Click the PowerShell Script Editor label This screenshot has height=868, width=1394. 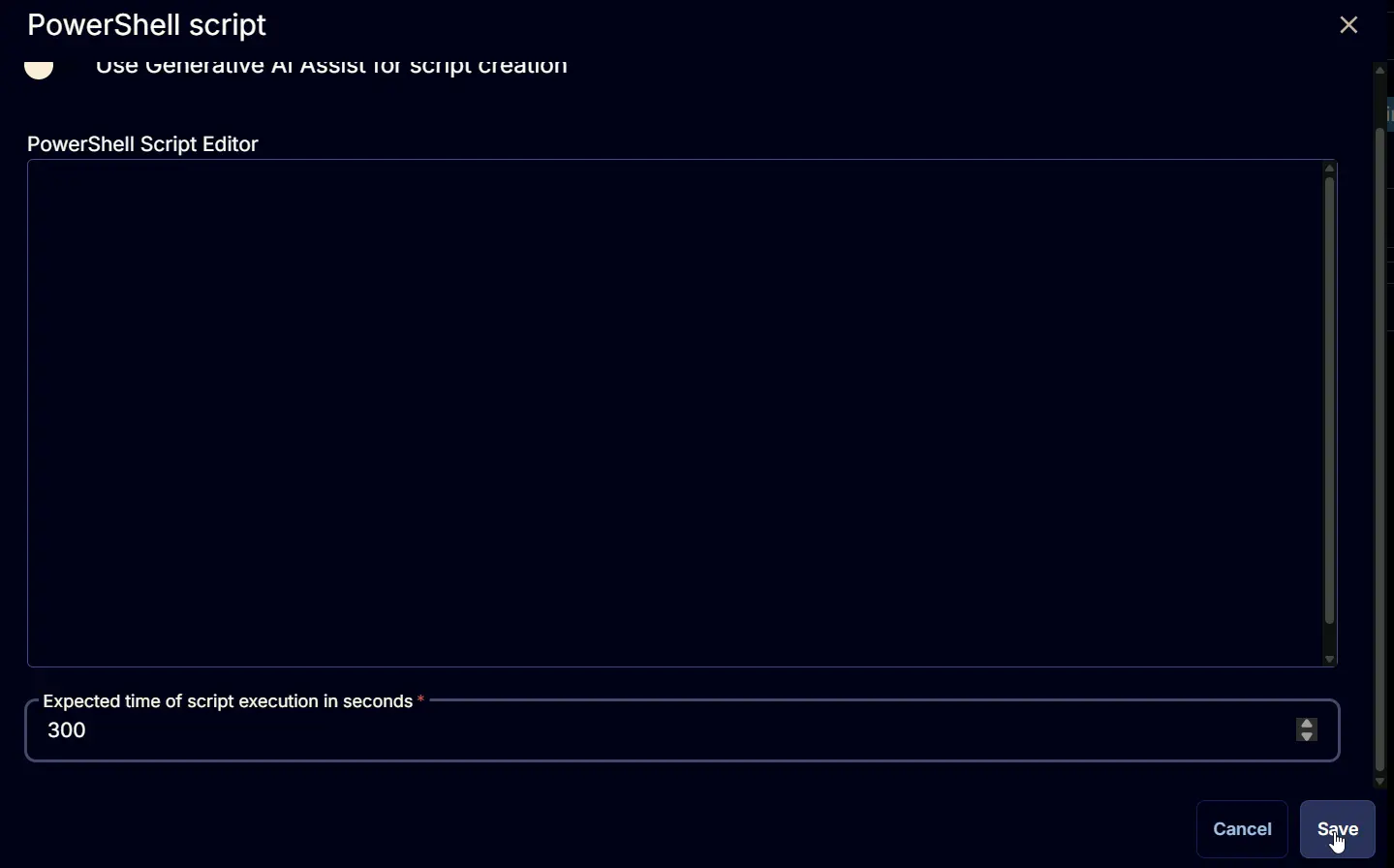pos(143,144)
